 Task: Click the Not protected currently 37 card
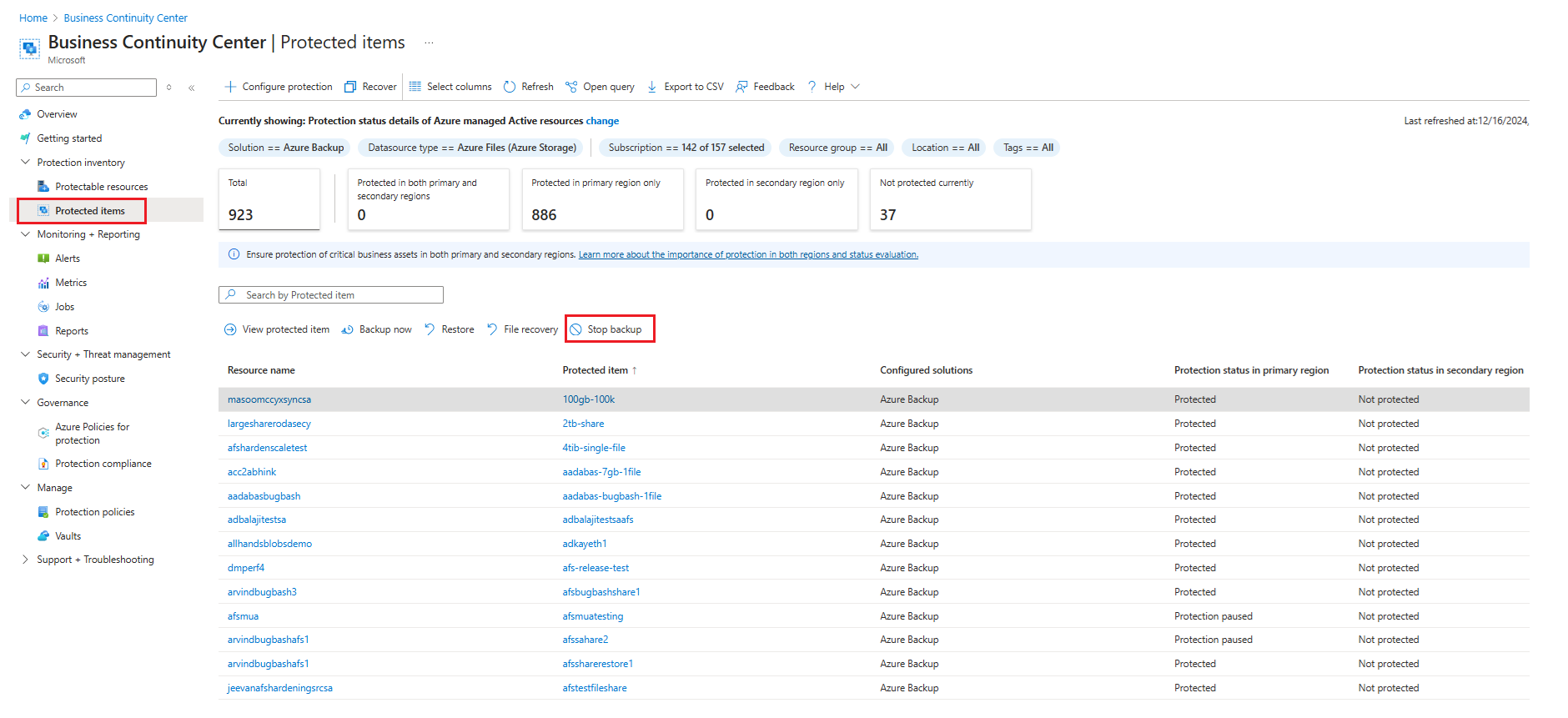tap(950, 199)
